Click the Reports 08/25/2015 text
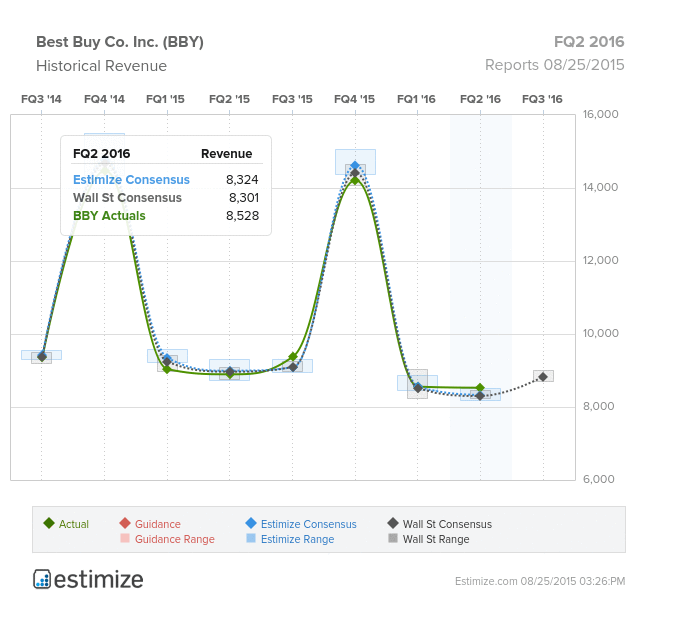This screenshot has width=675, height=620. (554, 65)
